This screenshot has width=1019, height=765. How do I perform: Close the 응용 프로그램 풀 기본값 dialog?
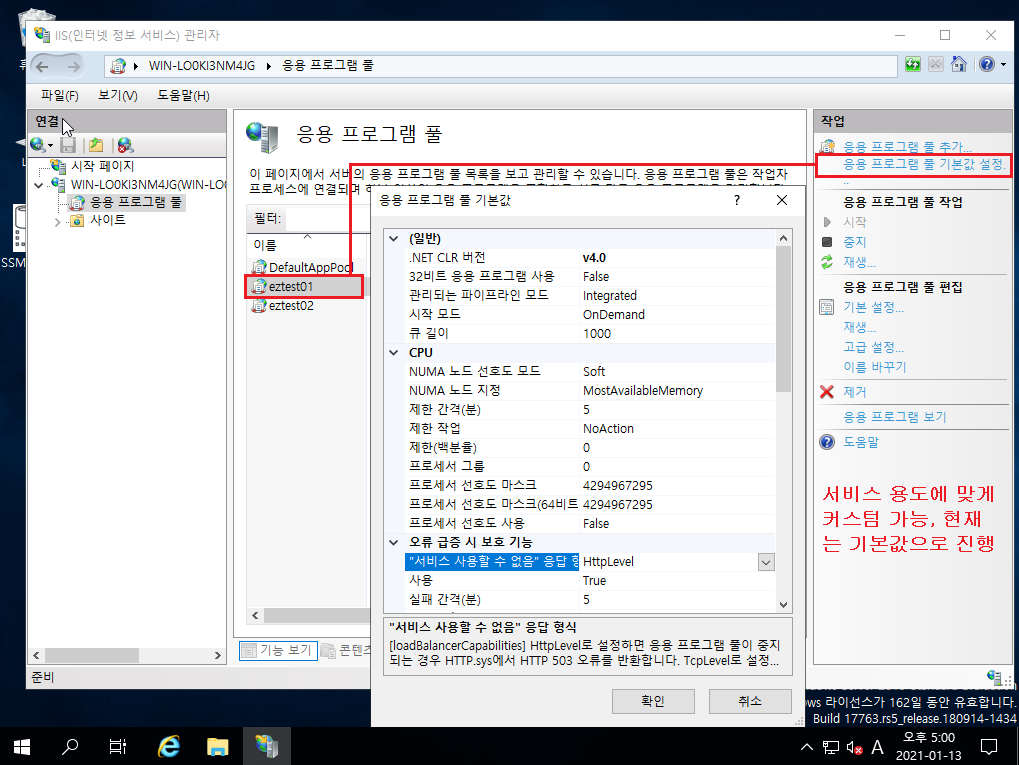[782, 200]
